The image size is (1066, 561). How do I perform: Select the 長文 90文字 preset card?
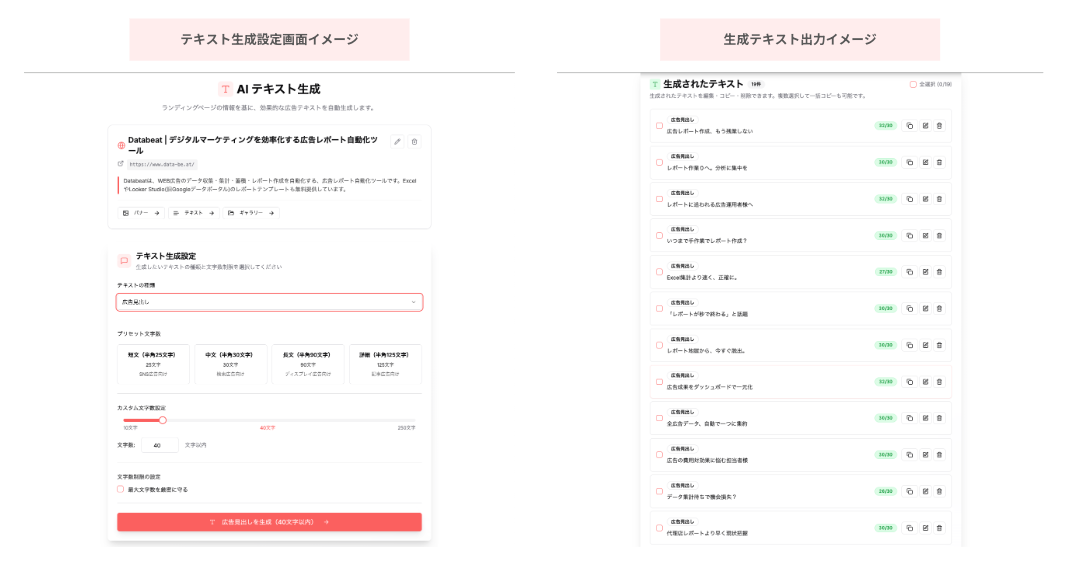(x=308, y=364)
